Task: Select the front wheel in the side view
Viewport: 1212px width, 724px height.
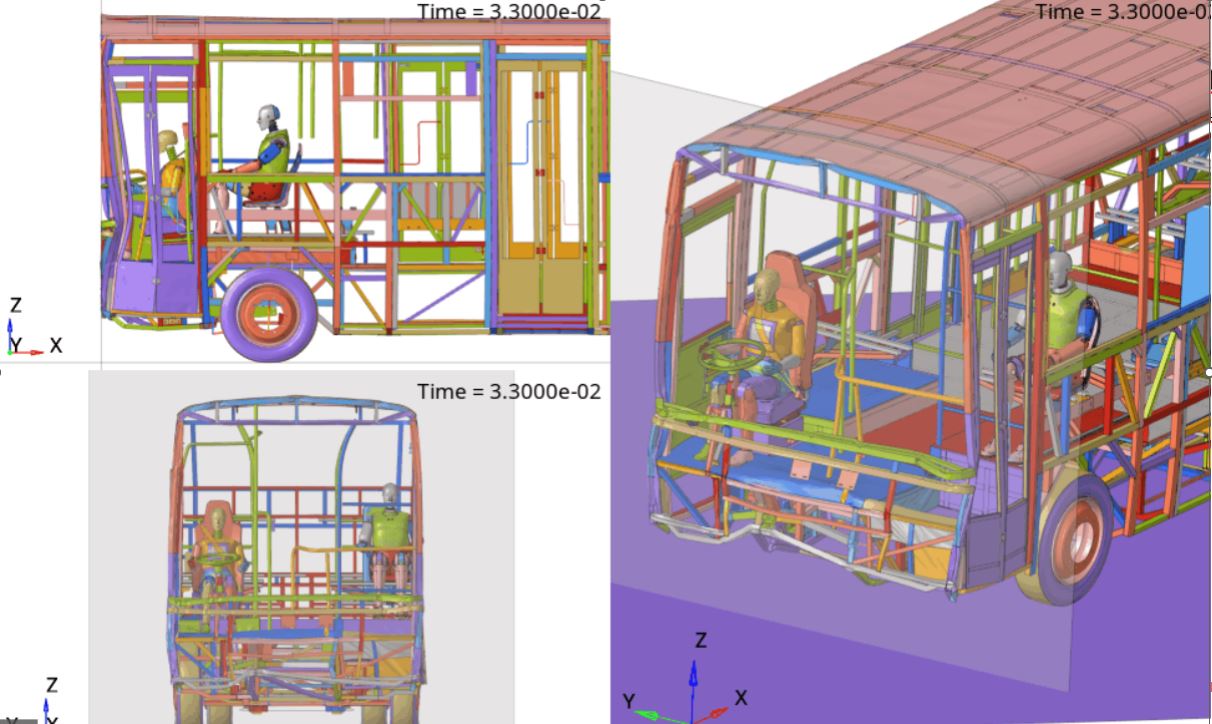Action: coord(269,313)
